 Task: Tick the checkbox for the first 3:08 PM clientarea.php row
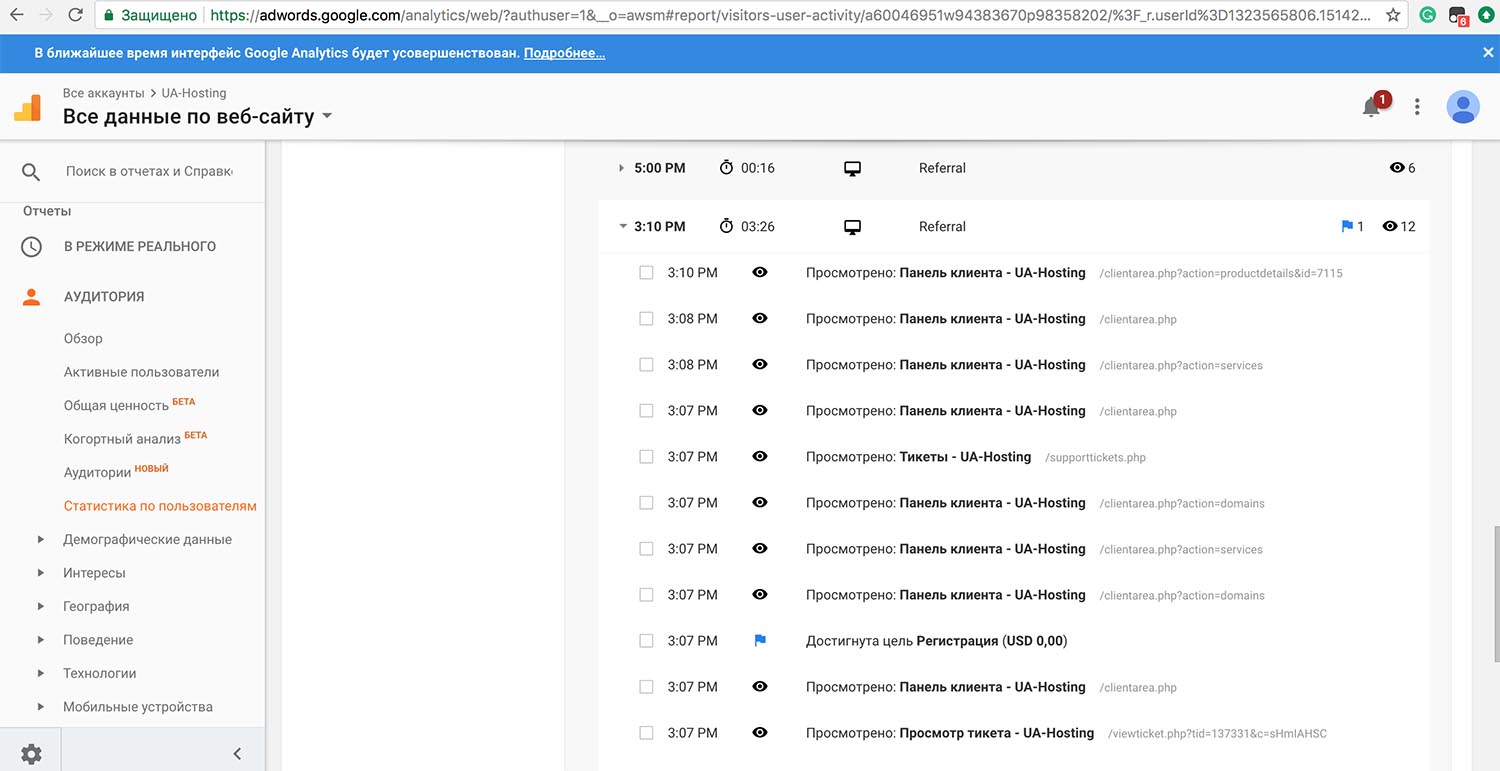coord(646,319)
